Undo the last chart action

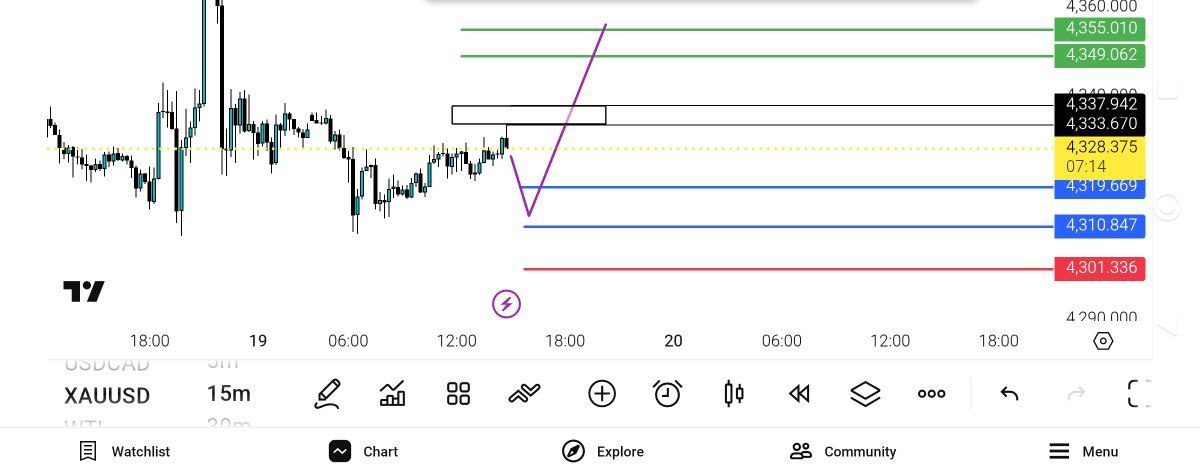(x=1009, y=394)
